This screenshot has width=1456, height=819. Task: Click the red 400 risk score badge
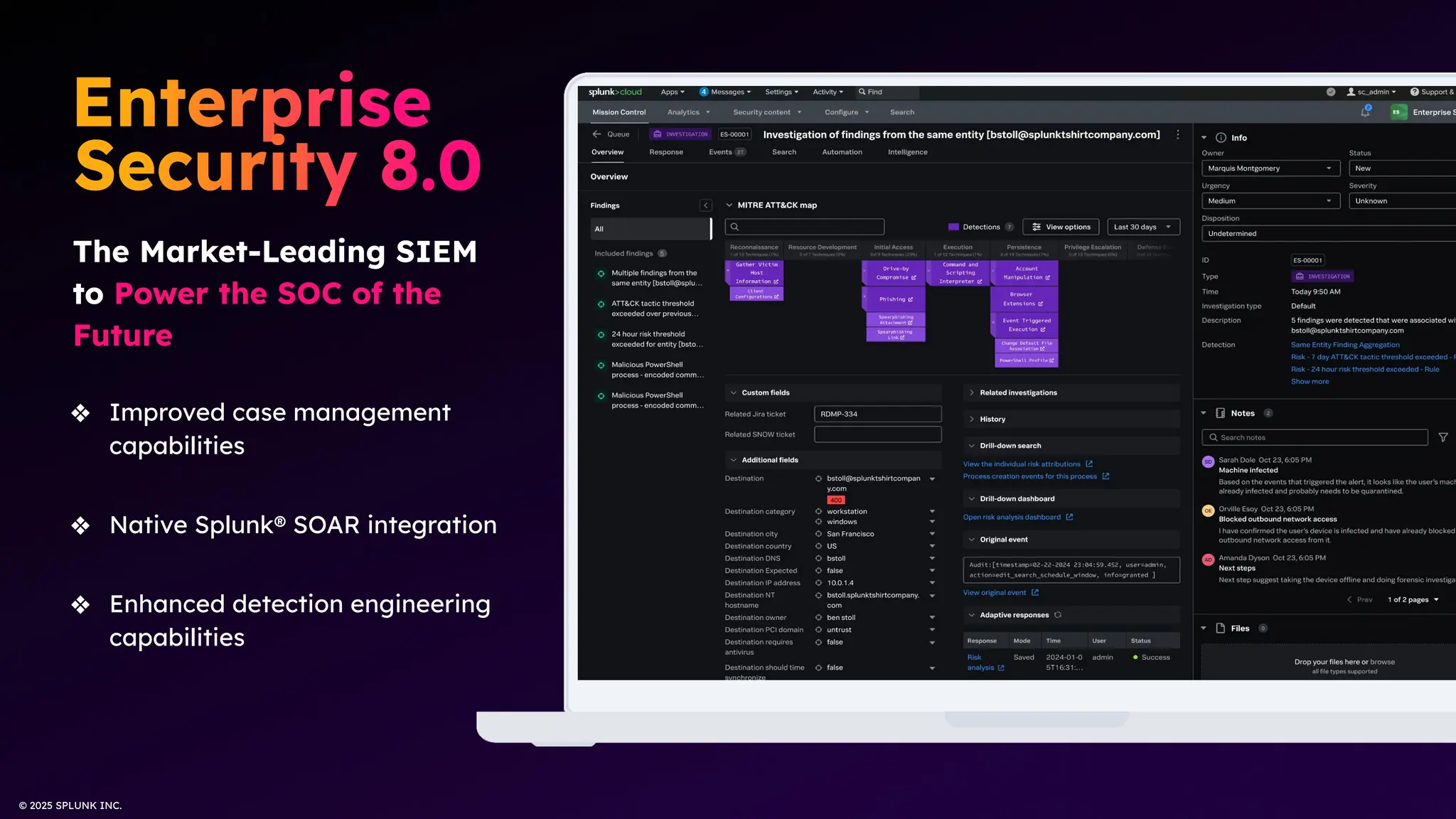point(836,500)
